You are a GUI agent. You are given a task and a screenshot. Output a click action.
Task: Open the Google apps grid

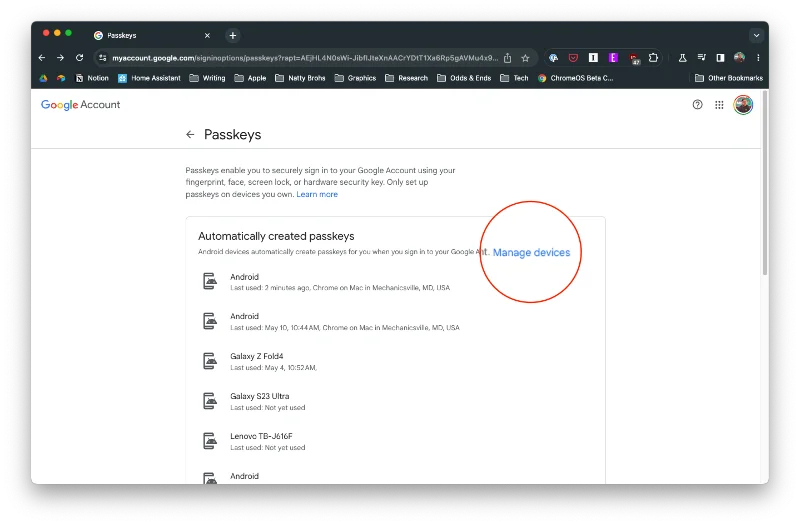coord(719,104)
